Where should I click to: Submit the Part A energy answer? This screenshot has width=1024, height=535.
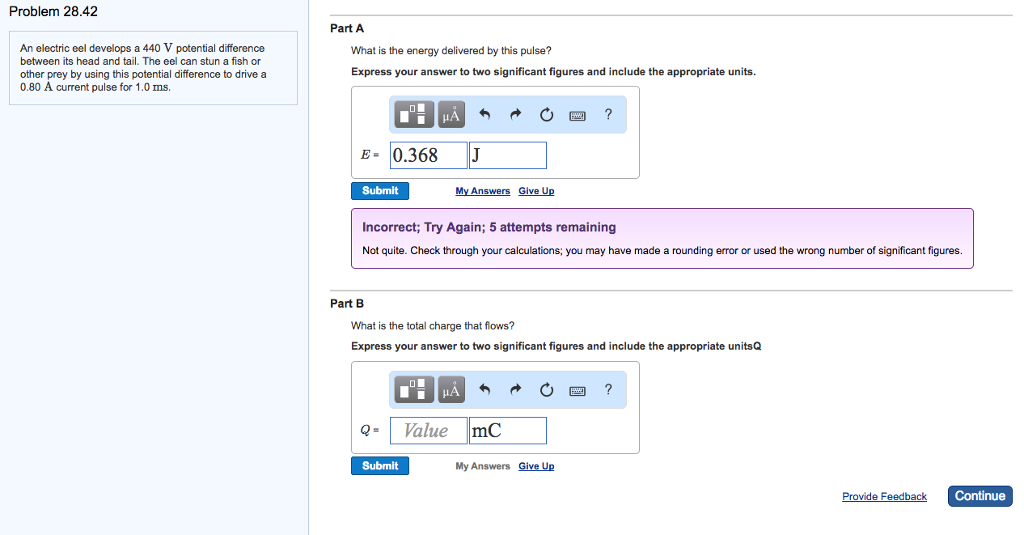point(380,191)
